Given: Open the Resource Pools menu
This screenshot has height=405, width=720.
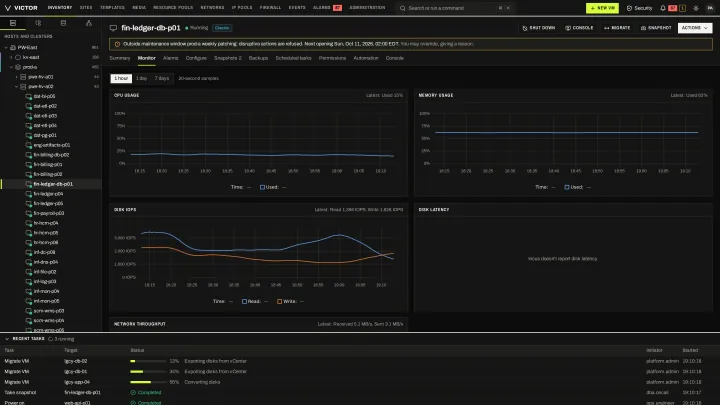Looking at the screenshot, I should [173, 8].
